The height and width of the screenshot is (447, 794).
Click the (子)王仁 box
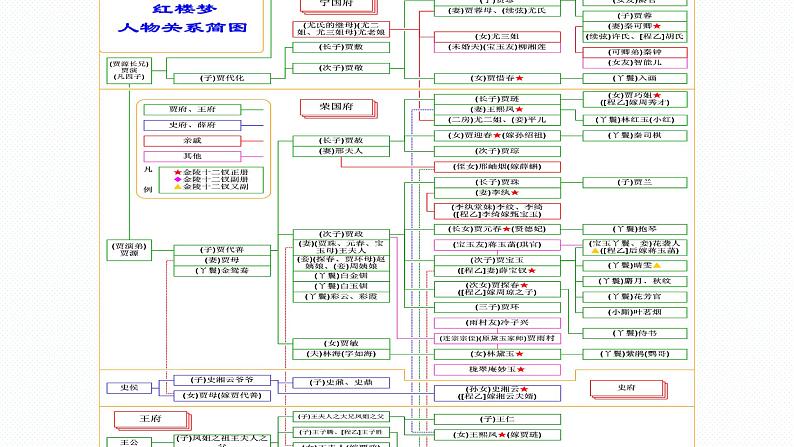click(497, 420)
